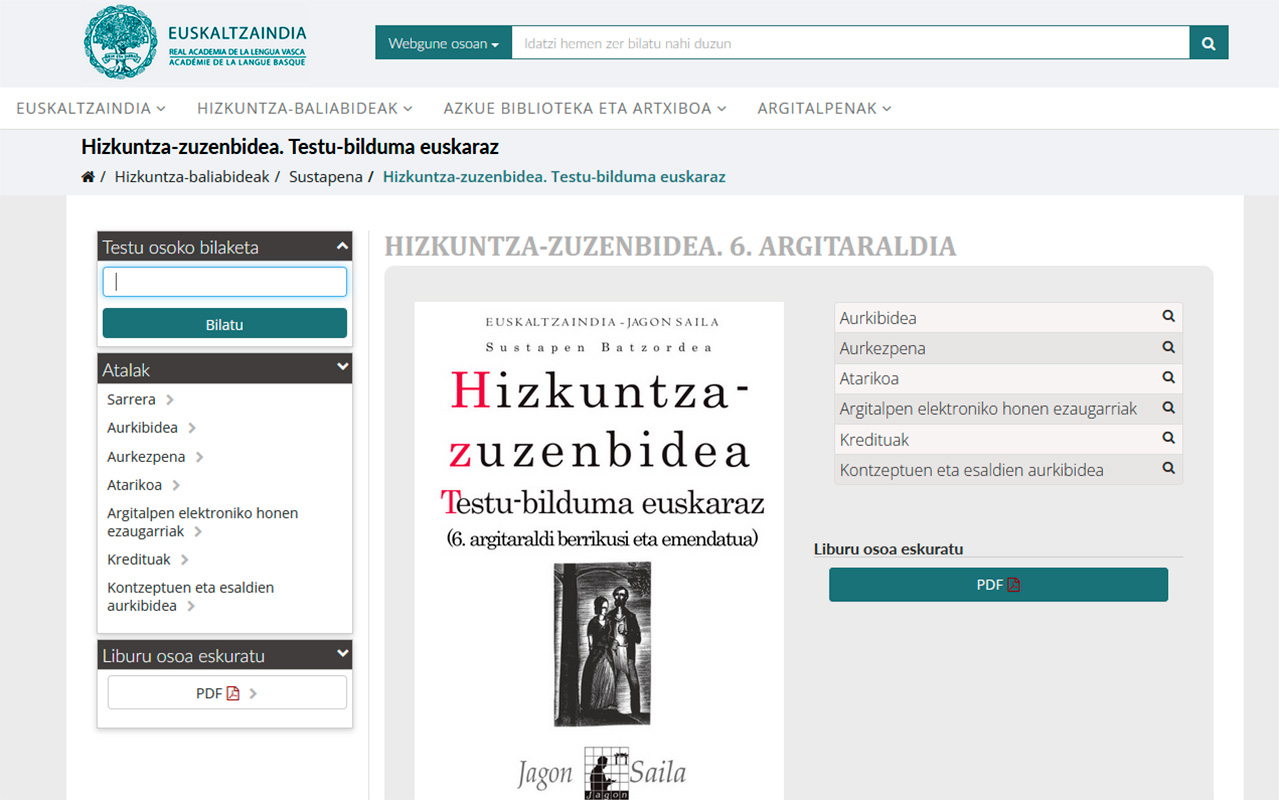Open AZKUE BIBLIOTEKA ETA ARTXIBOA menu
The height and width of the screenshot is (800, 1280).
coord(585,108)
